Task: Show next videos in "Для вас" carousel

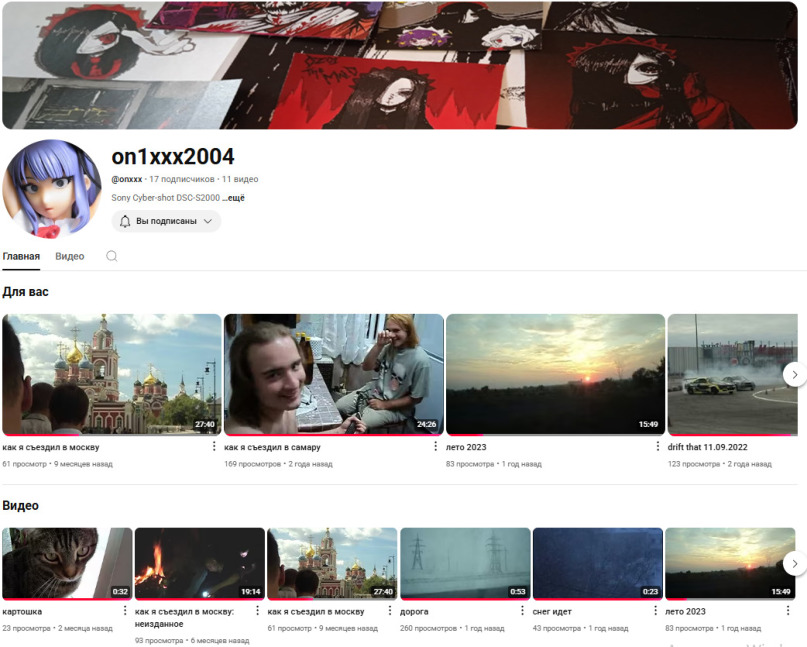Action: point(795,374)
